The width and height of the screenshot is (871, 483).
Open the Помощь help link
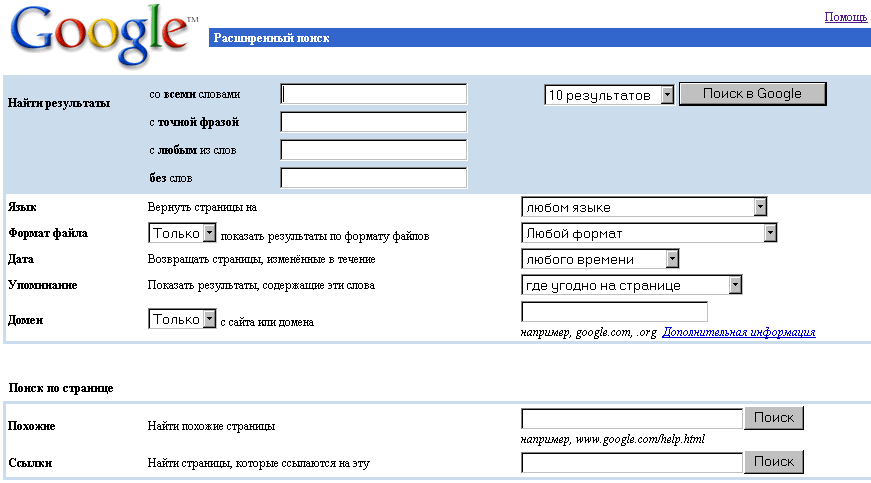[x=845, y=17]
